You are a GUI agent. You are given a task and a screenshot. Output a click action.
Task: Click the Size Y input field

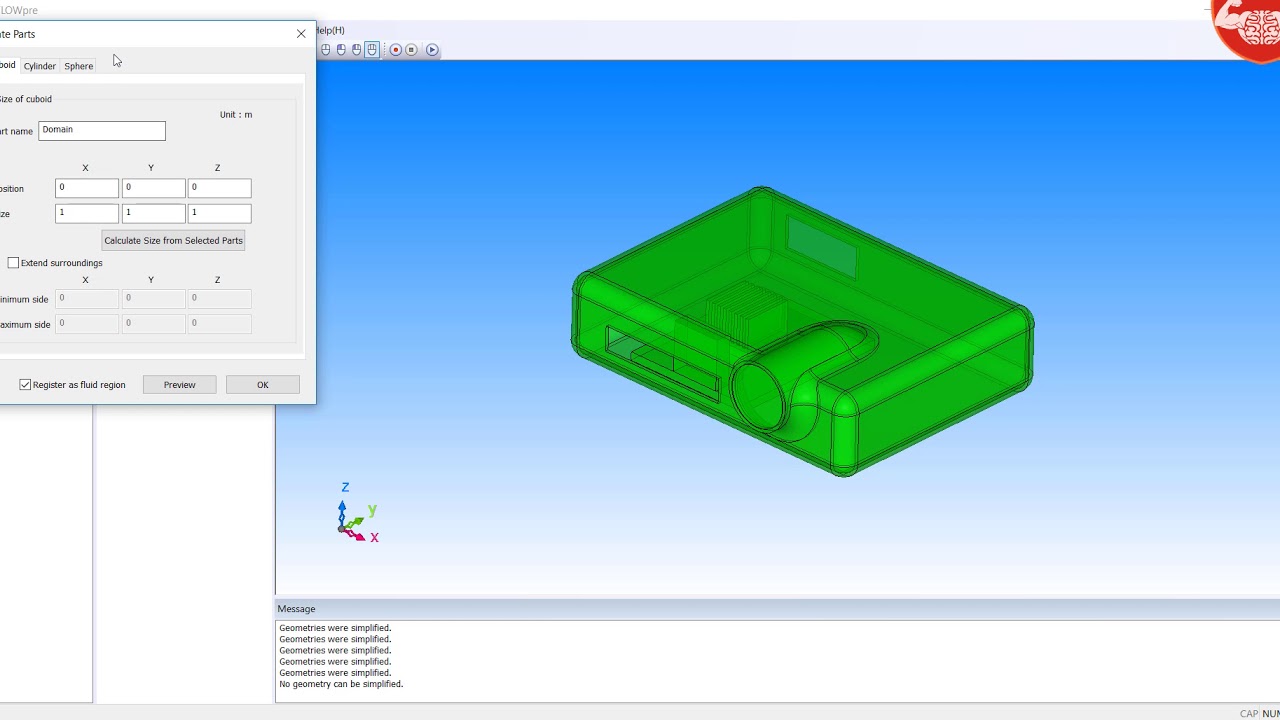pos(154,213)
